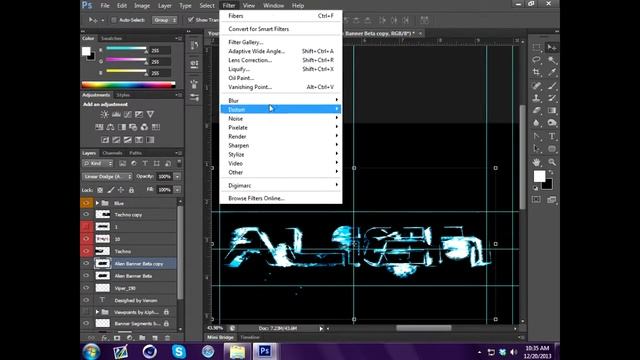Viewport: 640px width, 360px height.
Task: Select the Brush tool
Action: click(x=552, y=86)
